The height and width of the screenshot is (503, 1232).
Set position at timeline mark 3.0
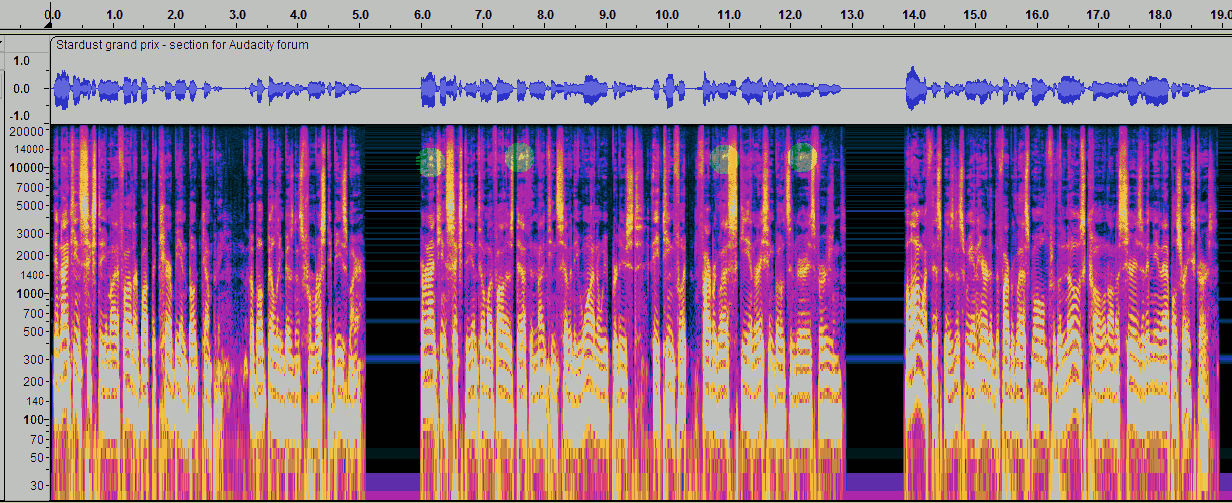[237, 15]
